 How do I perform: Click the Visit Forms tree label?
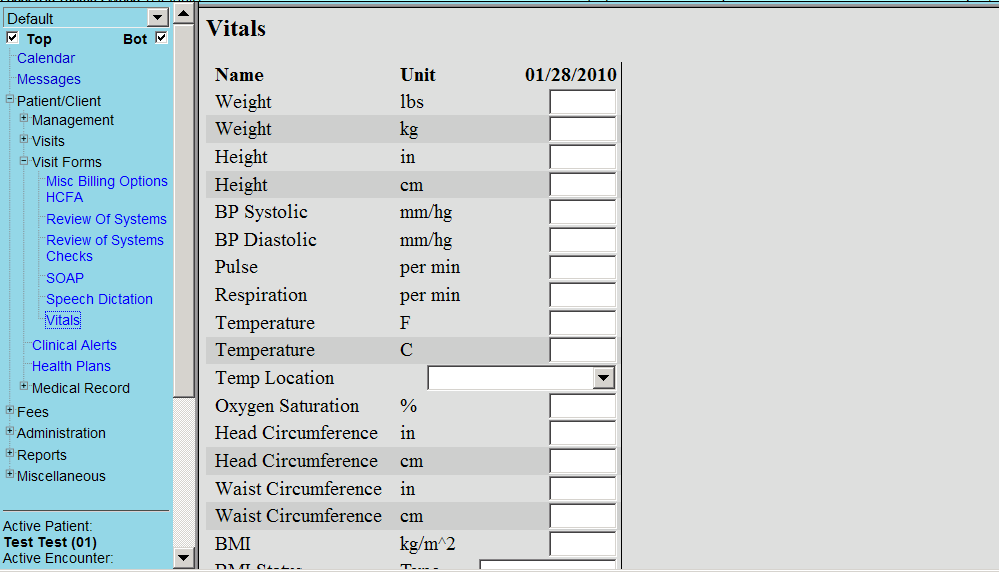tap(67, 162)
